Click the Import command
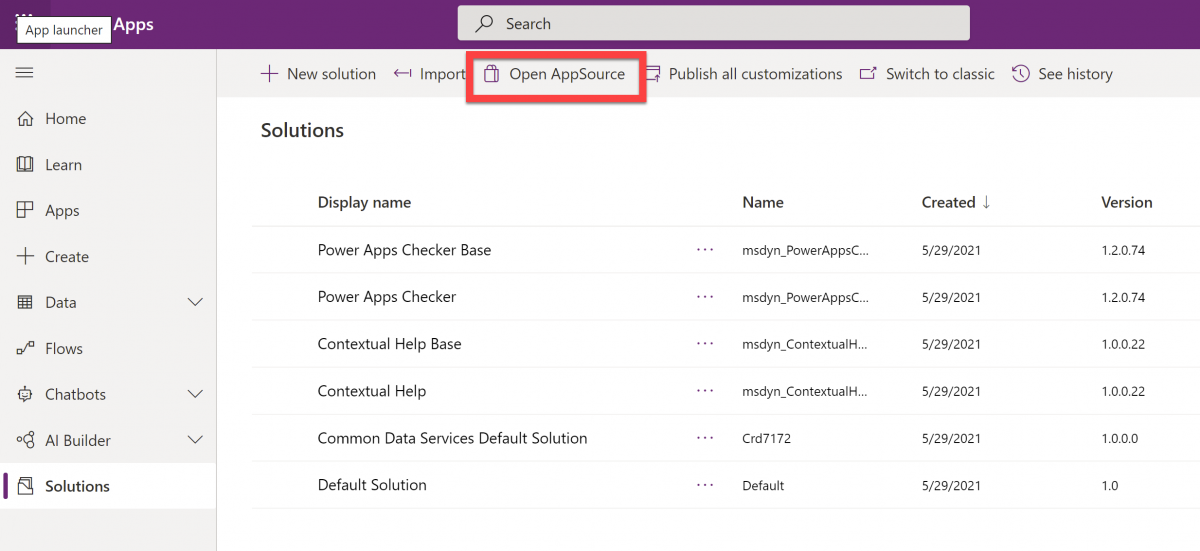1200x551 pixels. click(428, 74)
